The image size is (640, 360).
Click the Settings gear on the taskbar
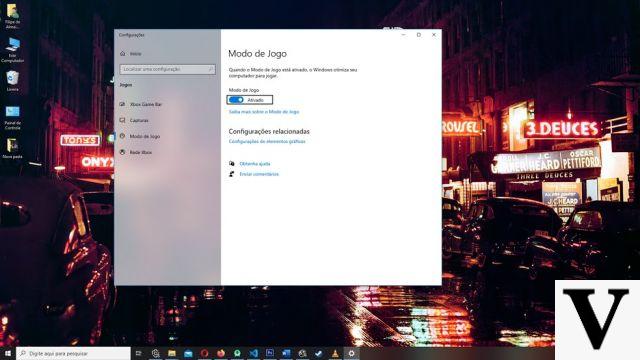(351, 353)
